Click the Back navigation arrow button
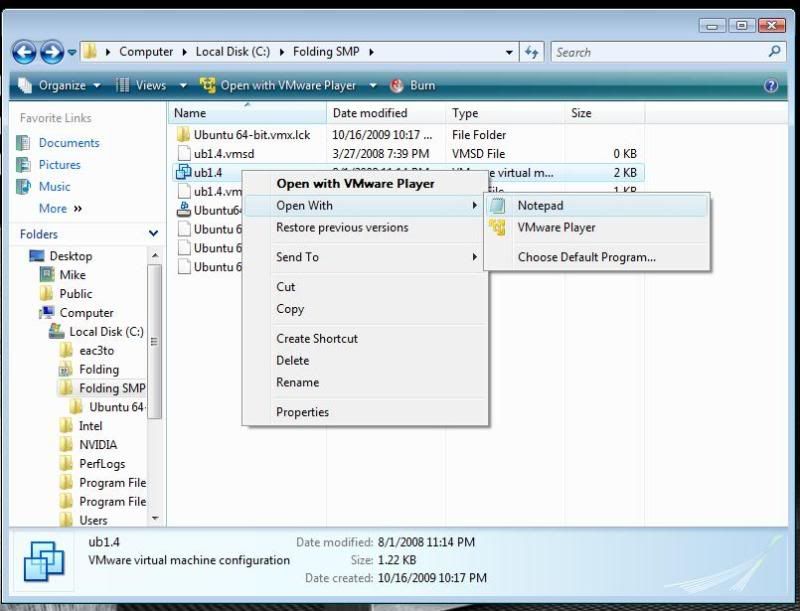Screen dimensions: 800x611 pos(25,52)
